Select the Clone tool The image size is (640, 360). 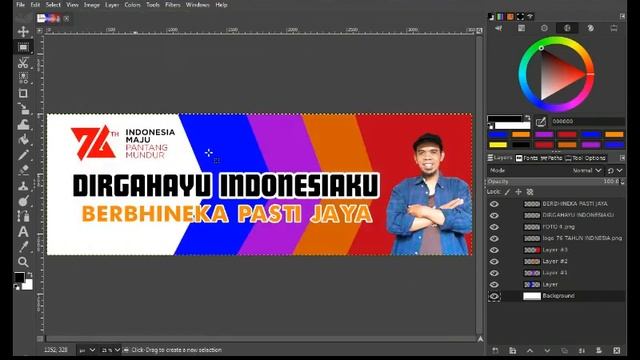pyautogui.click(x=23, y=186)
